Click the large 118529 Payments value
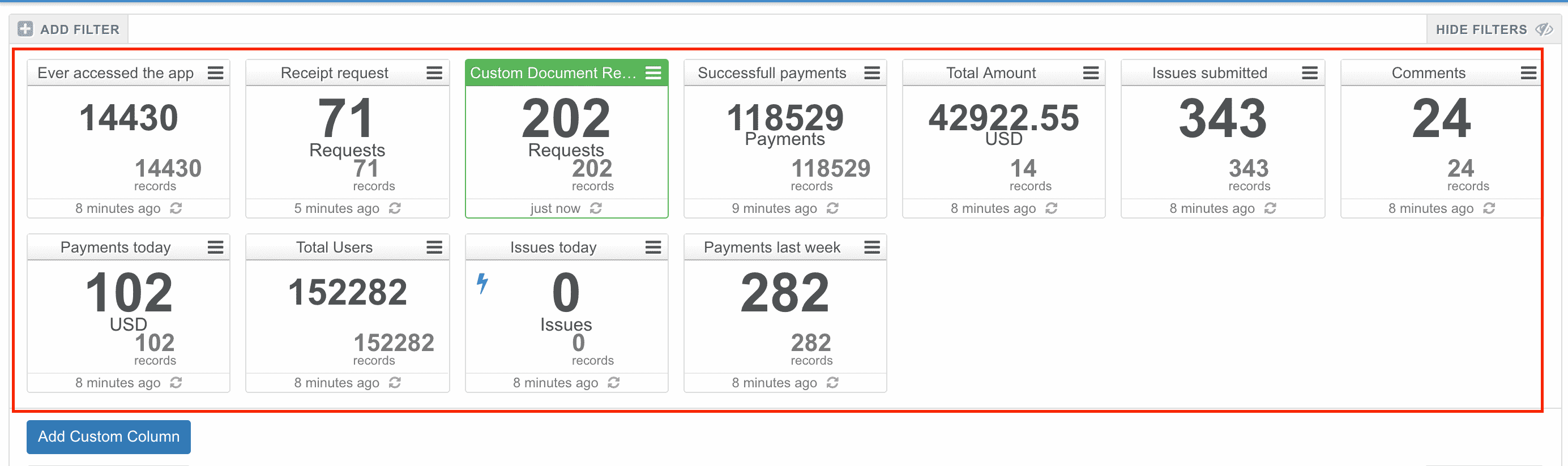Viewport: 1568px width, 466px height. pos(785,117)
